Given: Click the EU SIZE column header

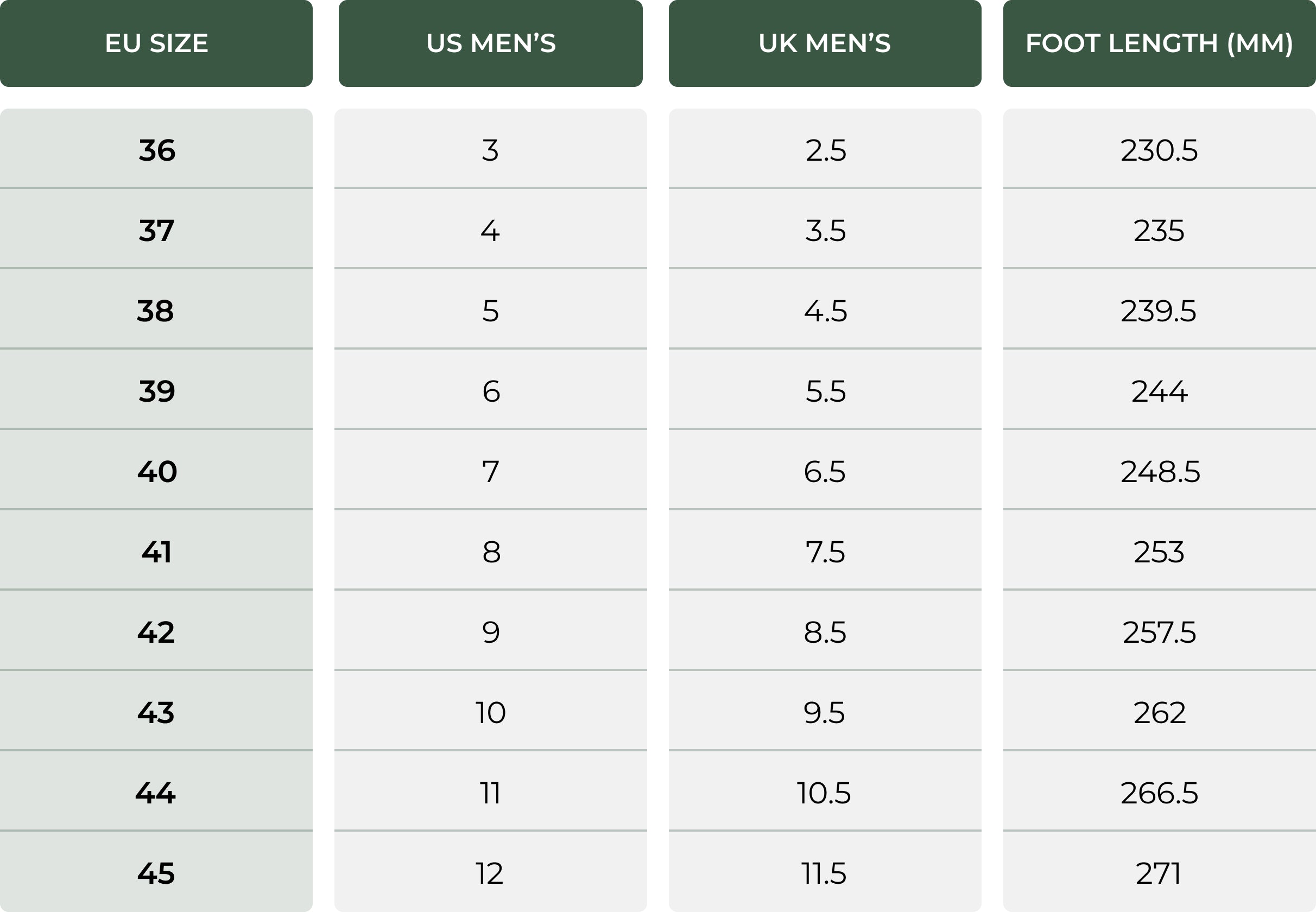Looking at the screenshot, I should 156,43.
